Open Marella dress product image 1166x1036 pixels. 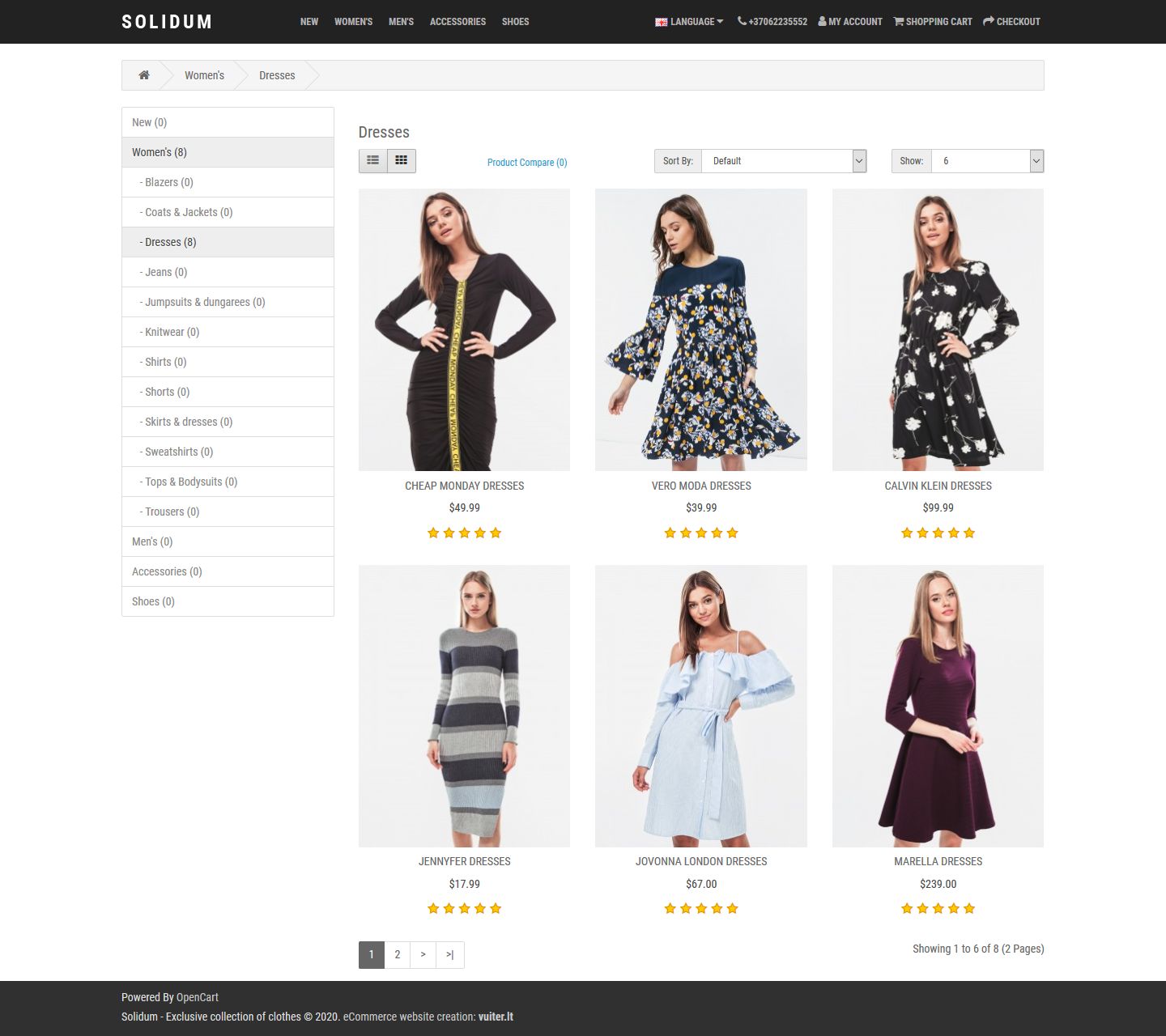coord(938,707)
